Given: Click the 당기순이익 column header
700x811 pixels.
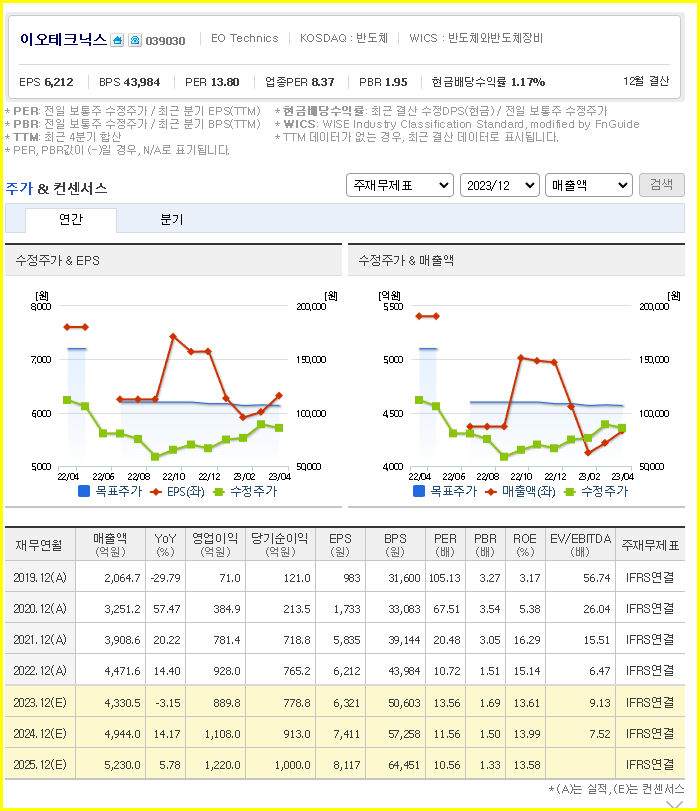Looking at the screenshot, I should coord(280,545).
